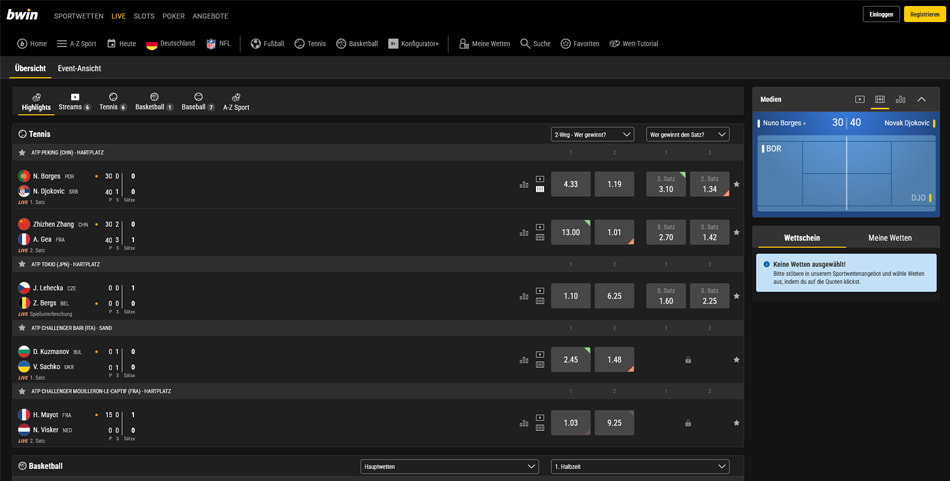Switch to Meine Wetten tab in bet slip
The height and width of the screenshot is (481, 950).
(890, 238)
